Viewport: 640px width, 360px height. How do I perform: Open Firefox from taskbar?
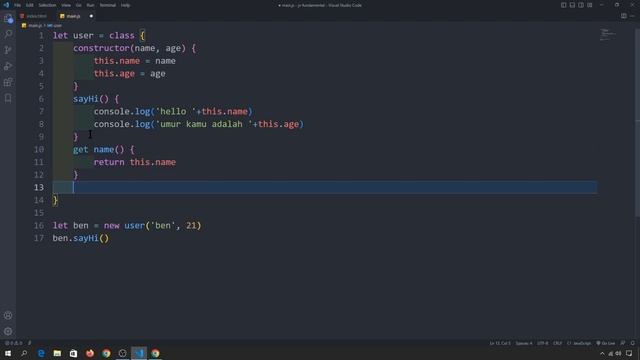[x=90, y=353]
